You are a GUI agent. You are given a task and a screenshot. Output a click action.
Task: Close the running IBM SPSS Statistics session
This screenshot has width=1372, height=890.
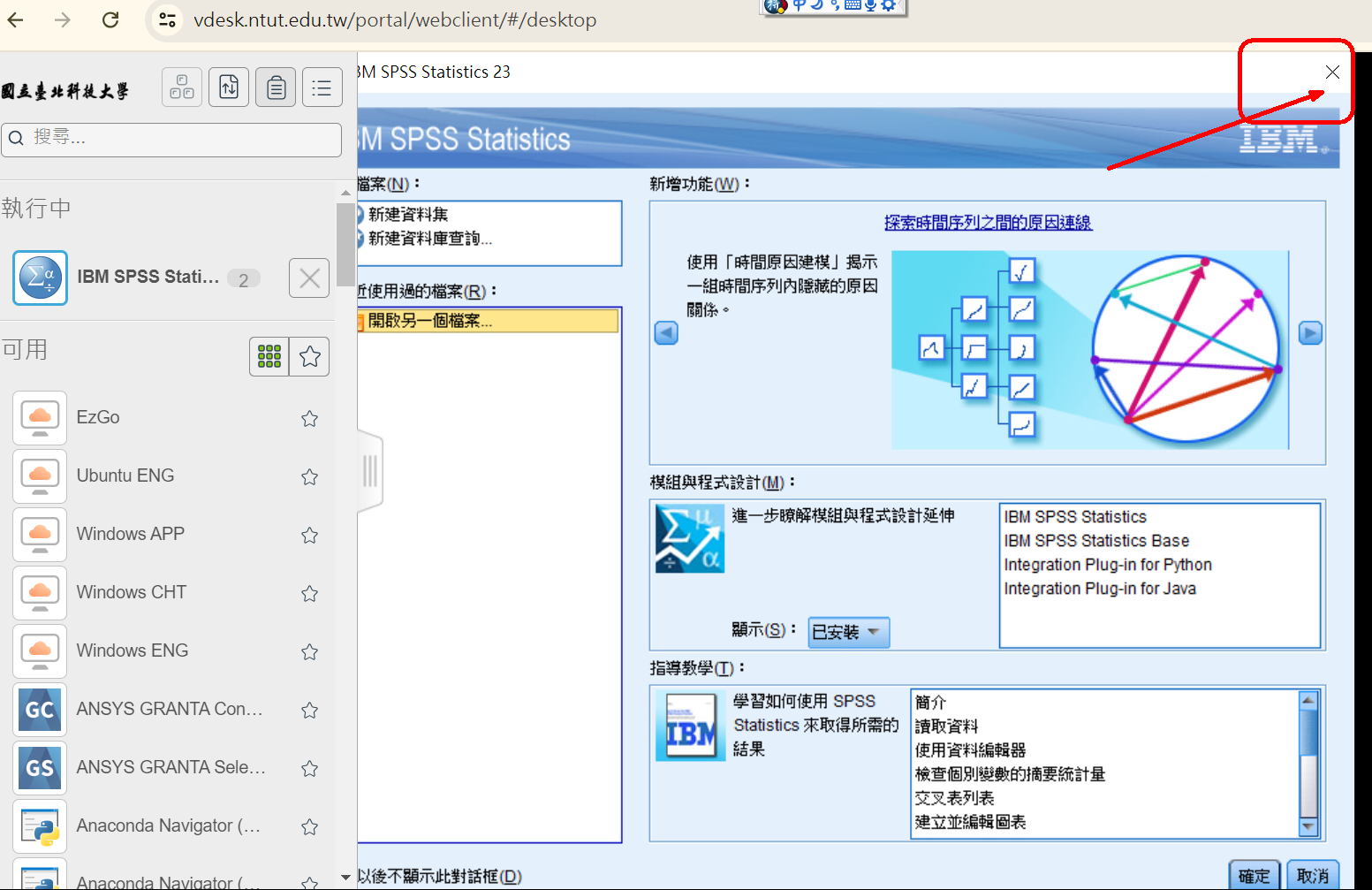click(x=309, y=278)
